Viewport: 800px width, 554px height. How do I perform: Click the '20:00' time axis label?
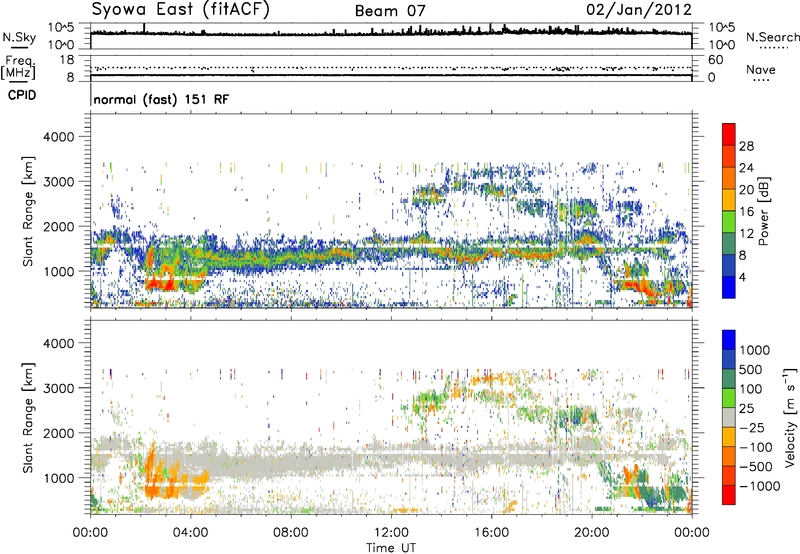(592, 533)
